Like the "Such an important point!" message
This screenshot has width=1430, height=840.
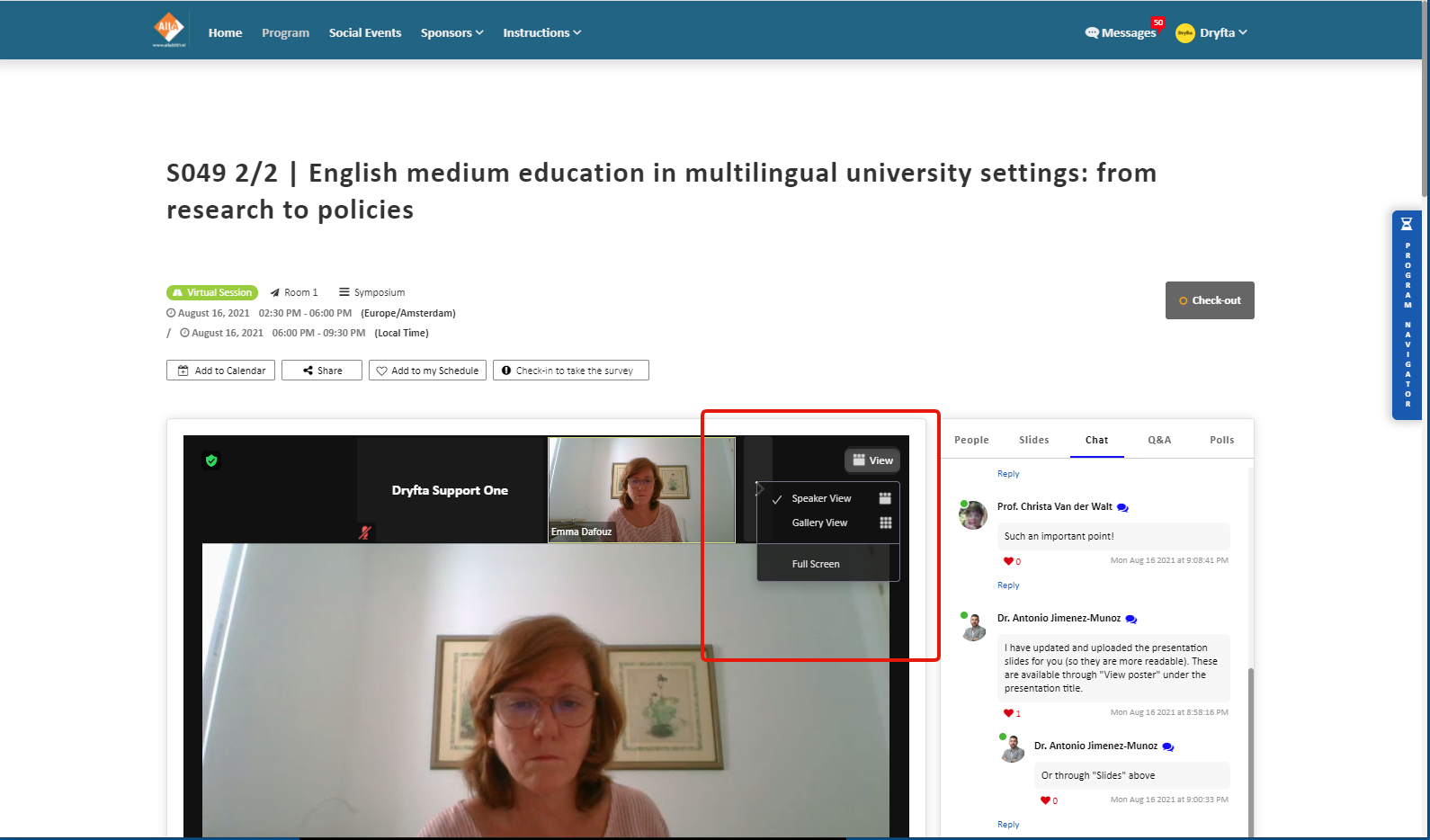click(x=1008, y=561)
